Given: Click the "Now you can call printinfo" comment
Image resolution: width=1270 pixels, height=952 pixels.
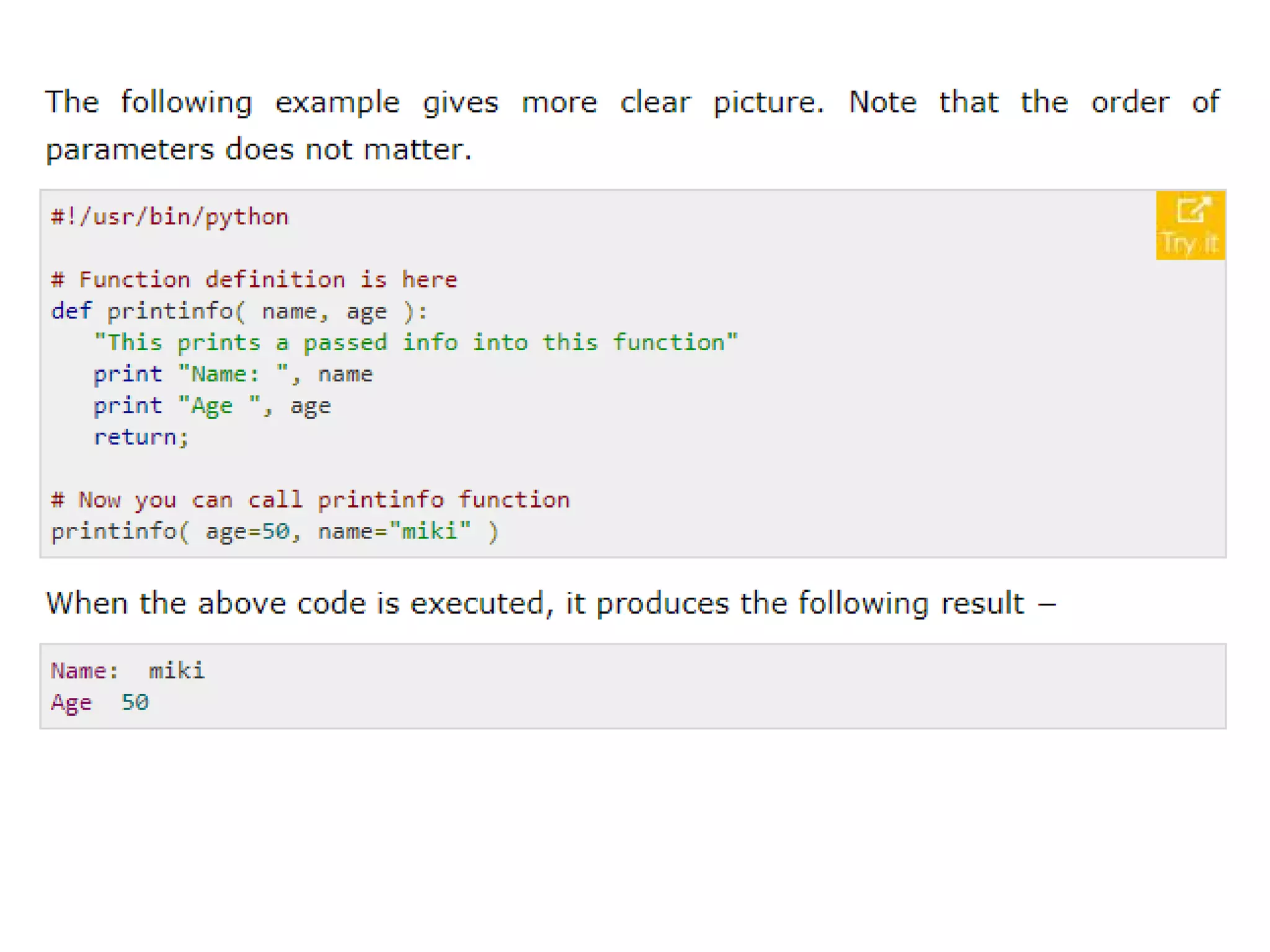Looking at the screenshot, I should 310,500.
